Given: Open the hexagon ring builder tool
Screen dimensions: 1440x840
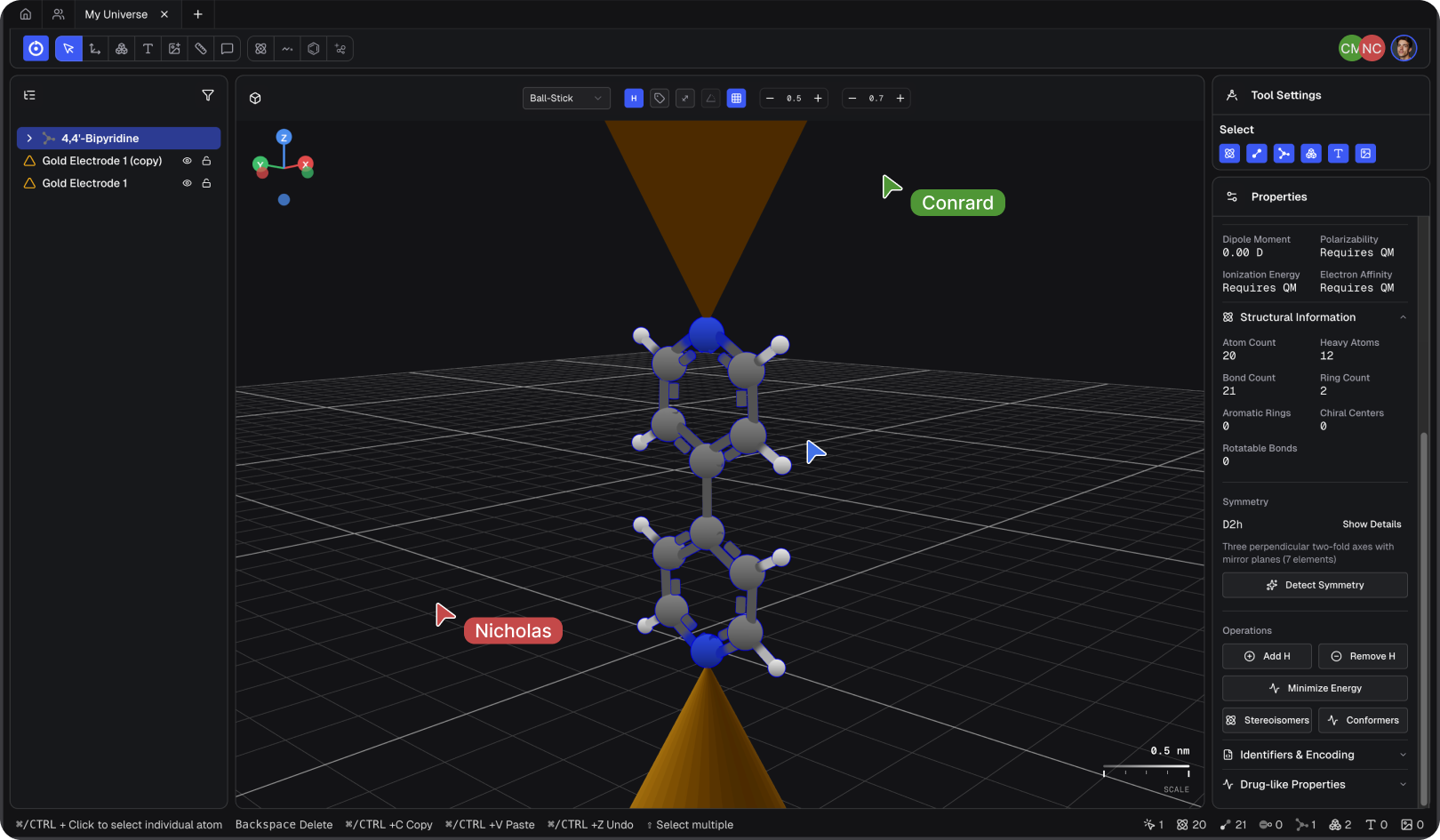Looking at the screenshot, I should (x=313, y=49).
